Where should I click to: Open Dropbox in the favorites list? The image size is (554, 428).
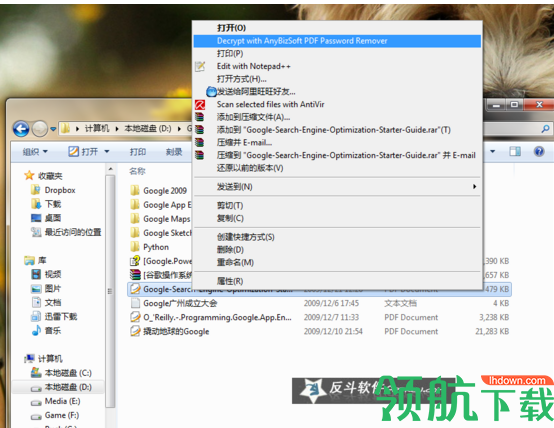coord(53,190)
